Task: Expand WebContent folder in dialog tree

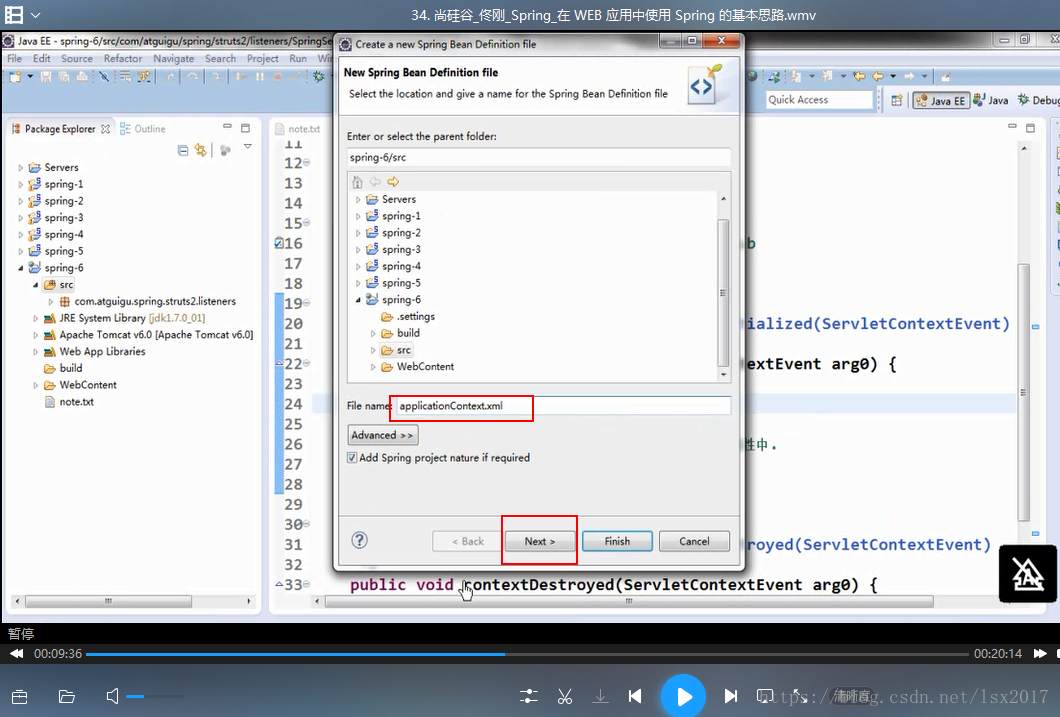Action: pyautogui.click(x=373, y=367)
